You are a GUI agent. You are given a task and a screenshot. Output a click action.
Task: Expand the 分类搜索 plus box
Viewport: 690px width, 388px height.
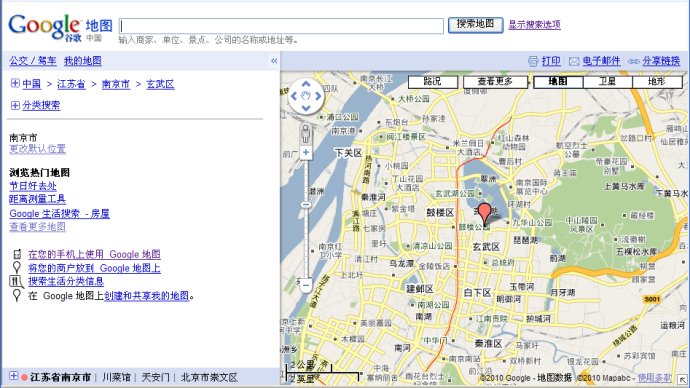[x=15, y=105]
